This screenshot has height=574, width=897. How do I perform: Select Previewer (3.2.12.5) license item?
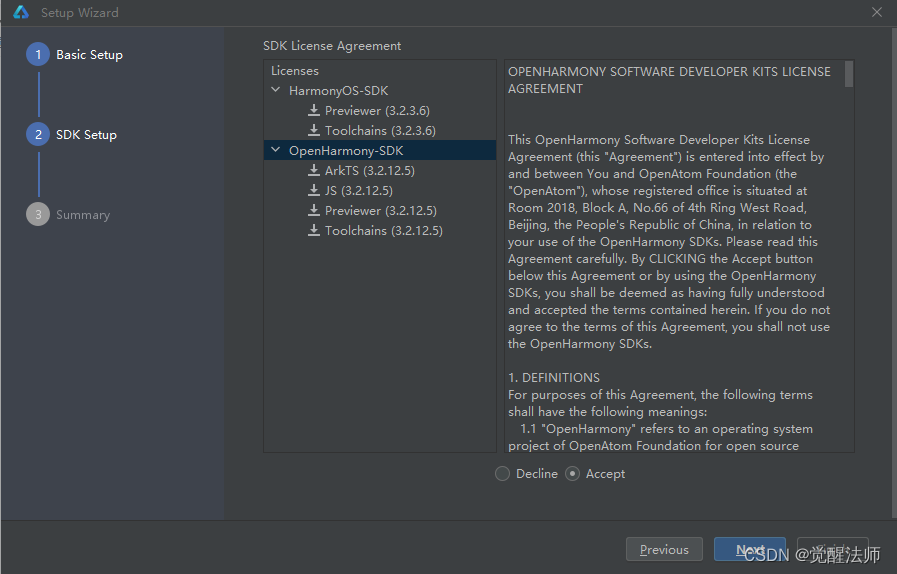coord(380,211)
